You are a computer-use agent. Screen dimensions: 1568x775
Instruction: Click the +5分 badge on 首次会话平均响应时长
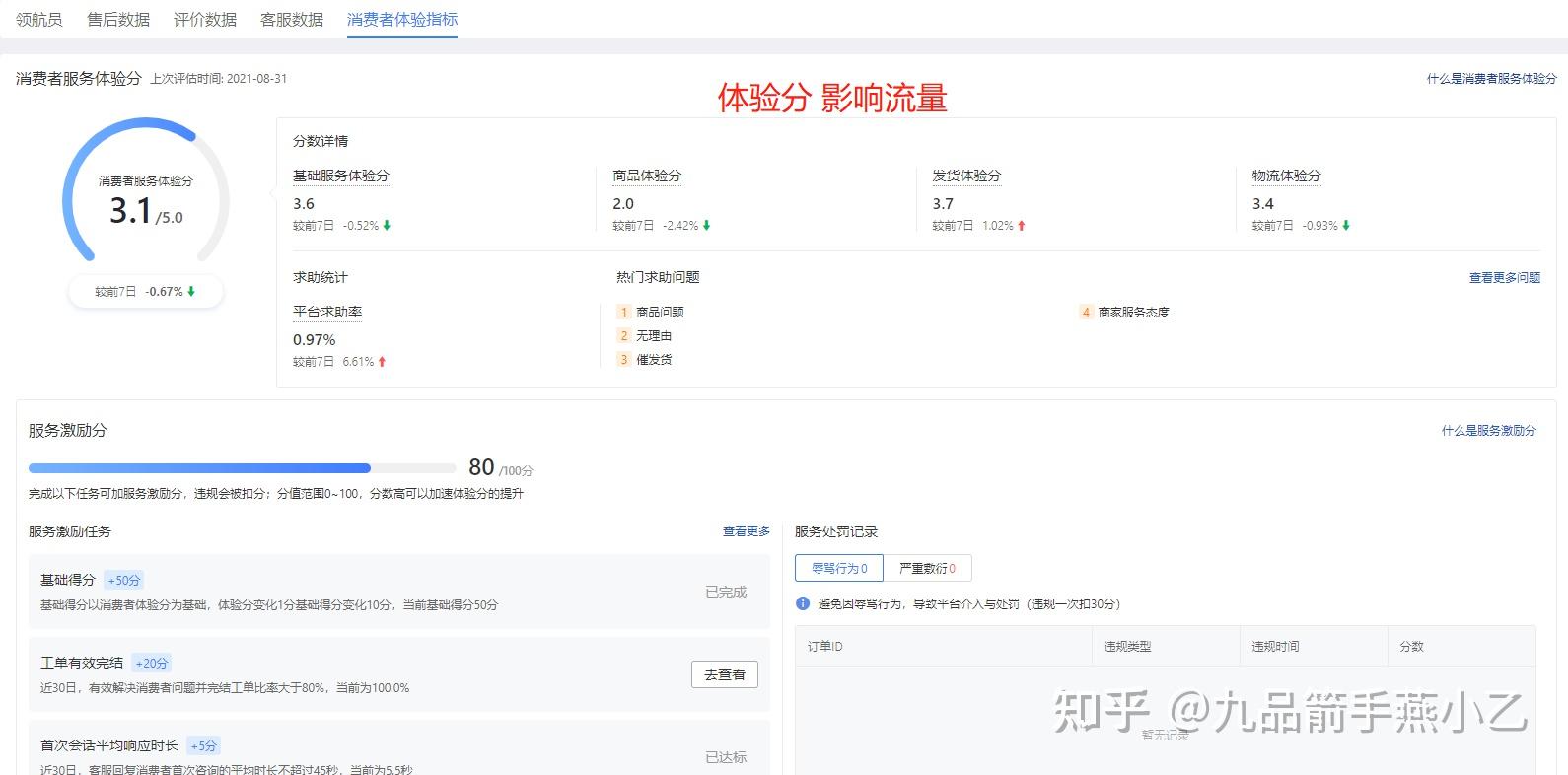tap(203, 746)
